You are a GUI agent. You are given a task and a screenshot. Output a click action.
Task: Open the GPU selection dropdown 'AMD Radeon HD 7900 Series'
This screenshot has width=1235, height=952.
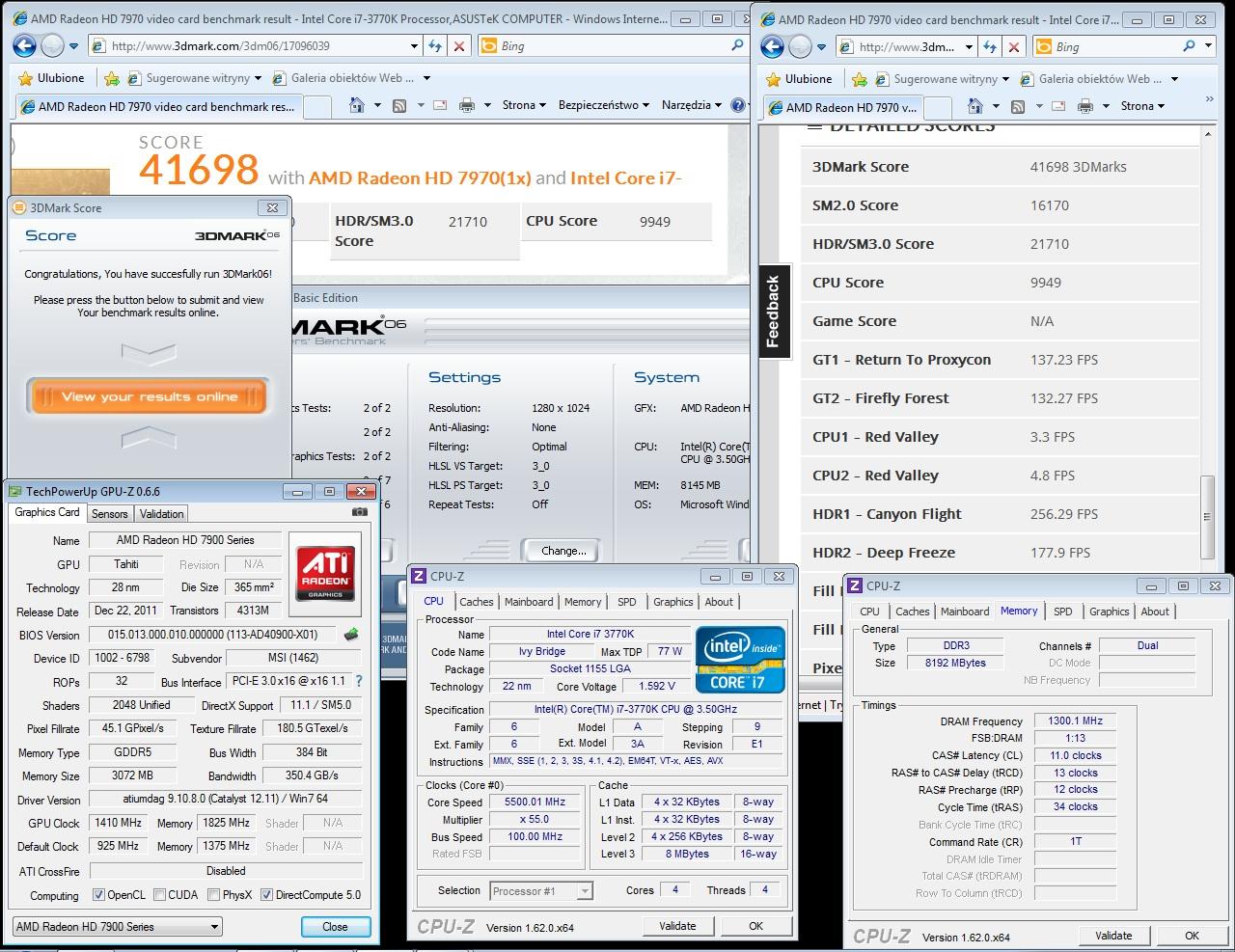tap(117, 927)
